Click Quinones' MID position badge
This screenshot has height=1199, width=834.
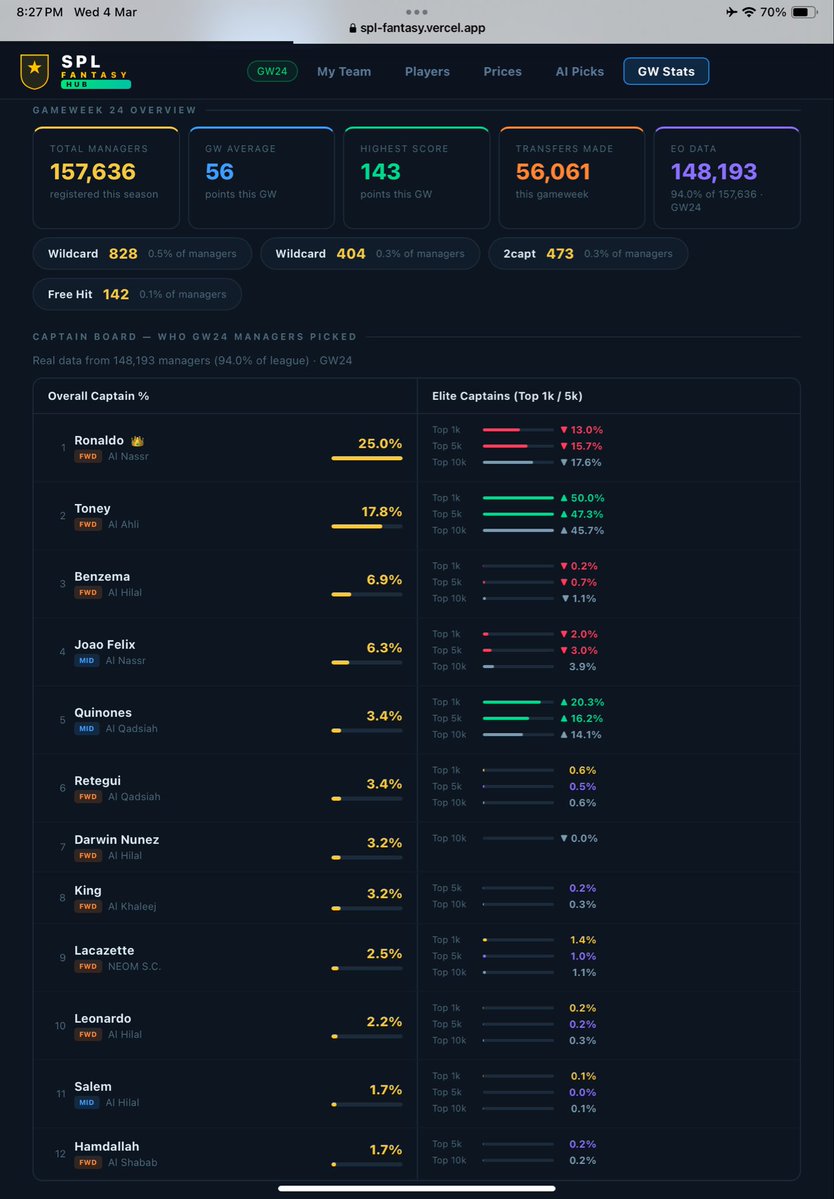click(86, 729)
